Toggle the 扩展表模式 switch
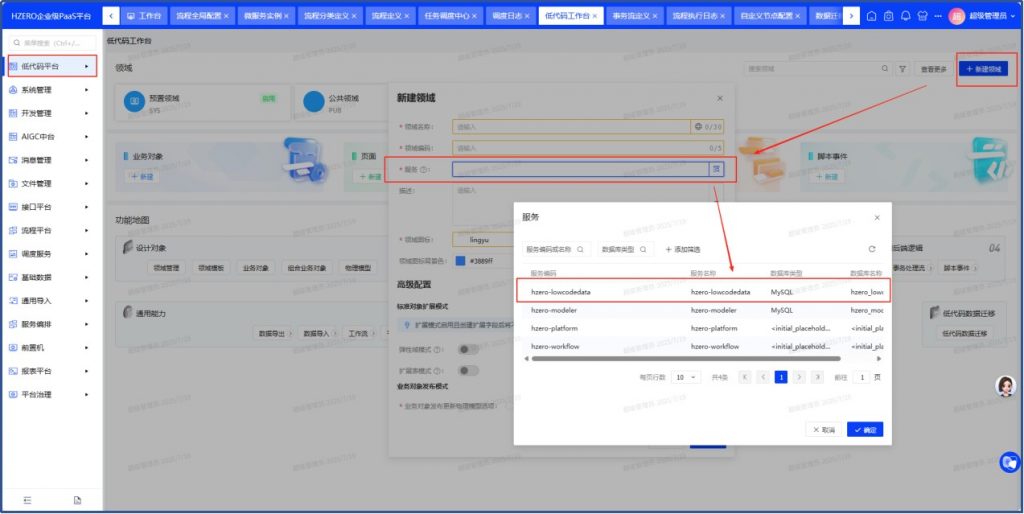 pos(467,371)
